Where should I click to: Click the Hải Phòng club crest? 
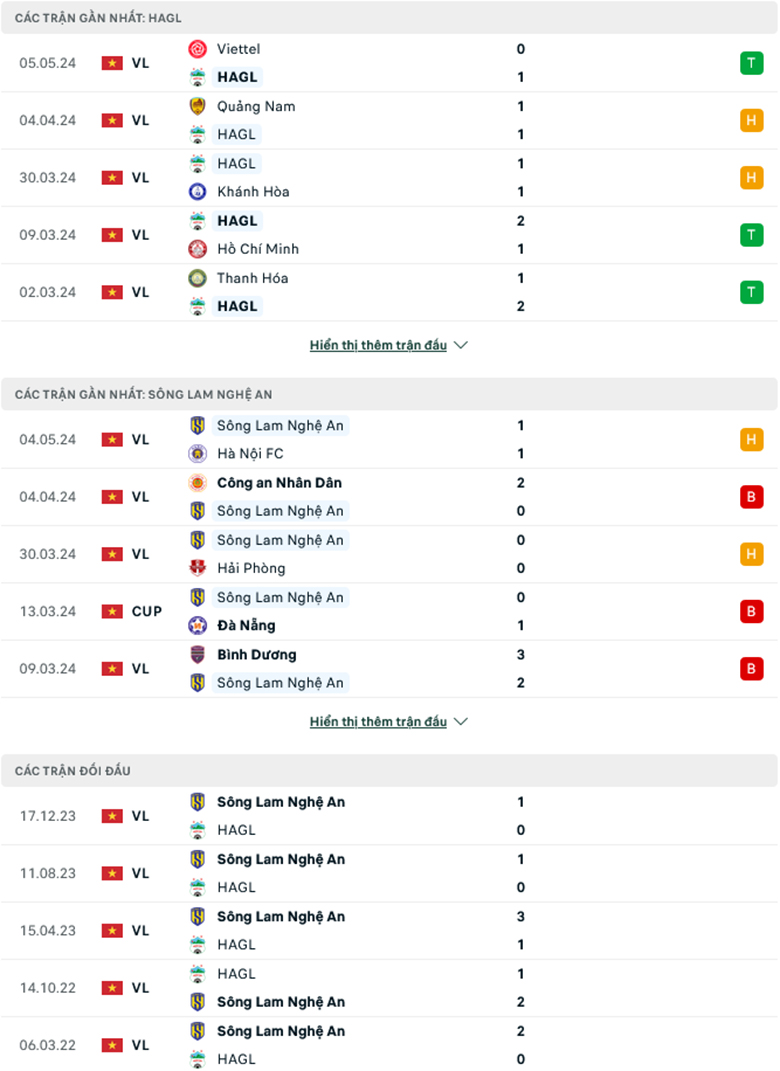point(198,568)
